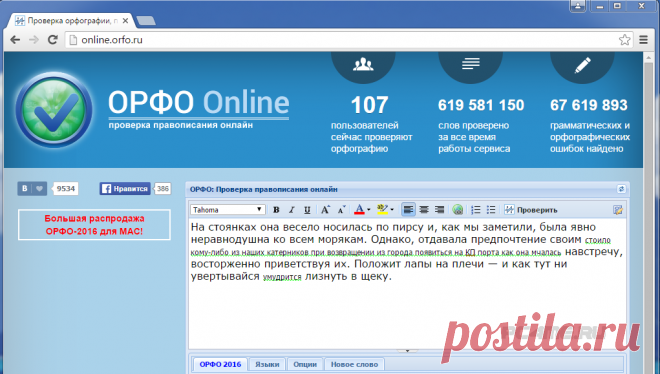Click the underlined abbreviation КП in text
Viewport: 660px width, 374px height.
[470, 252]
